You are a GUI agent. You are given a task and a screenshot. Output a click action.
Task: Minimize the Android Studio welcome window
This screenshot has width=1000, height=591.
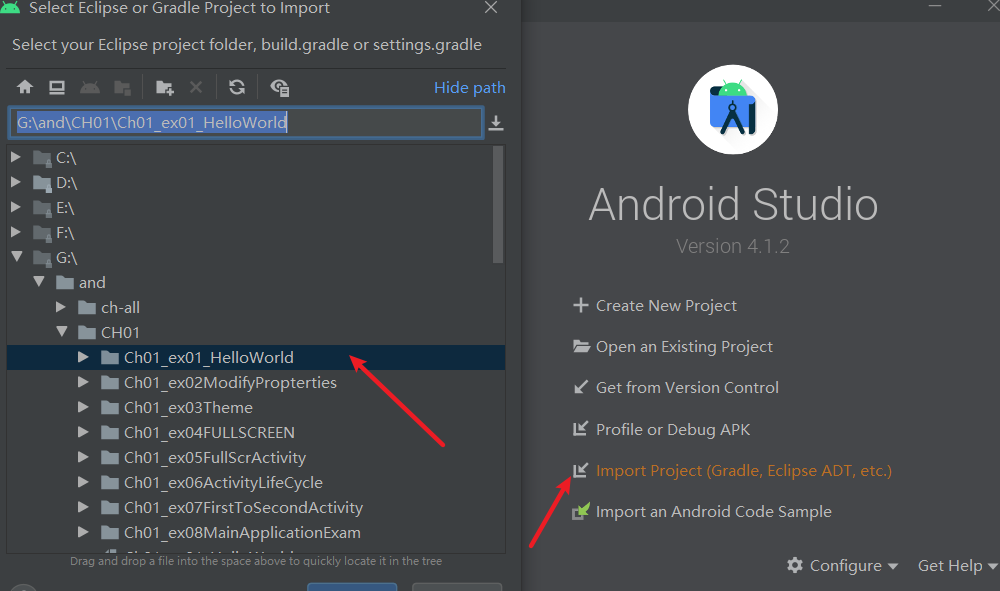point(935,6)
